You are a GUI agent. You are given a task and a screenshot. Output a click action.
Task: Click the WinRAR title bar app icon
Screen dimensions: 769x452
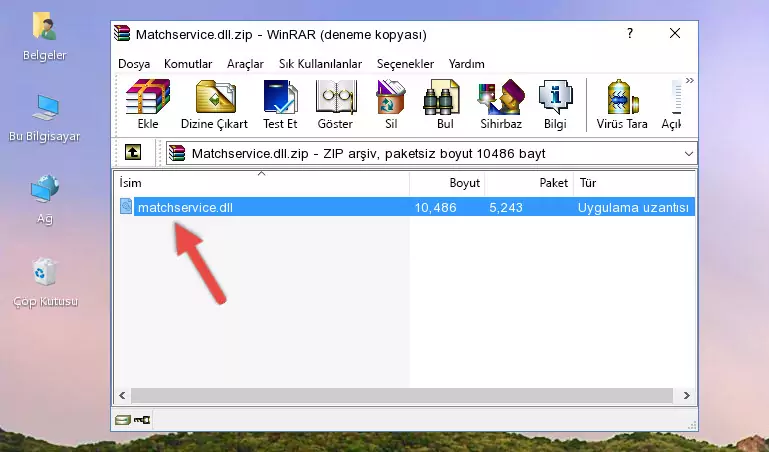122,33
